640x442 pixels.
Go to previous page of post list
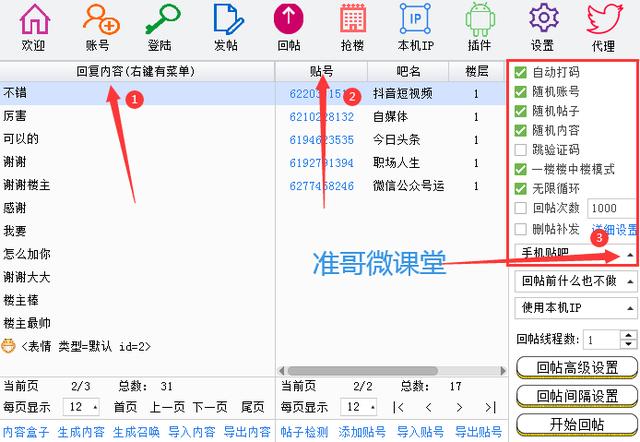[x=428, y=407]
